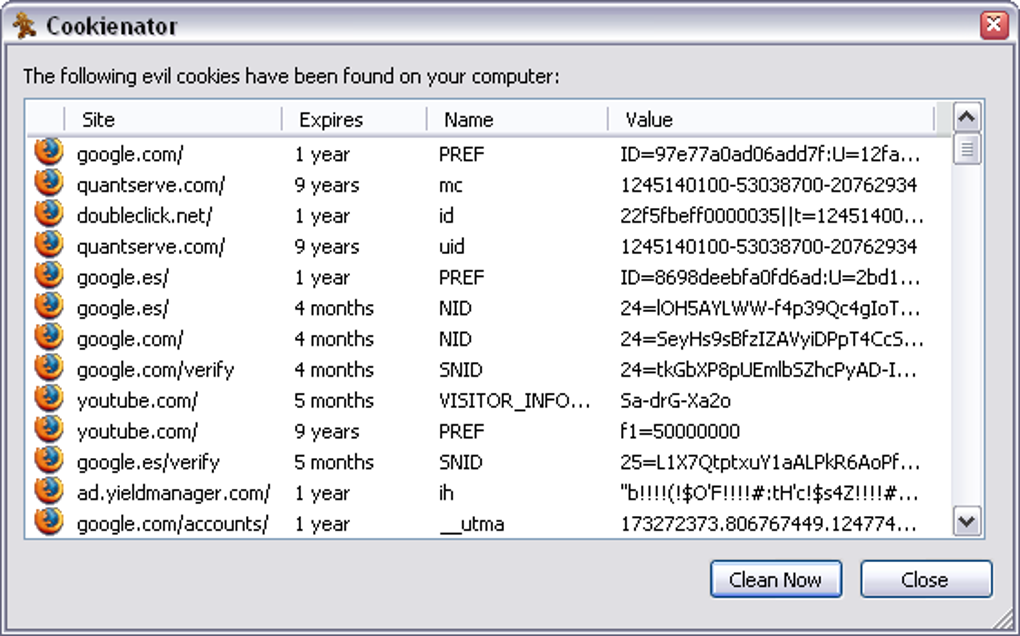This screenshot has width=1020, height=636.
Task: Click value starting 24=SeyHs9sBfzIZAVyiDPpT4CcS
Action: point(772,339)
